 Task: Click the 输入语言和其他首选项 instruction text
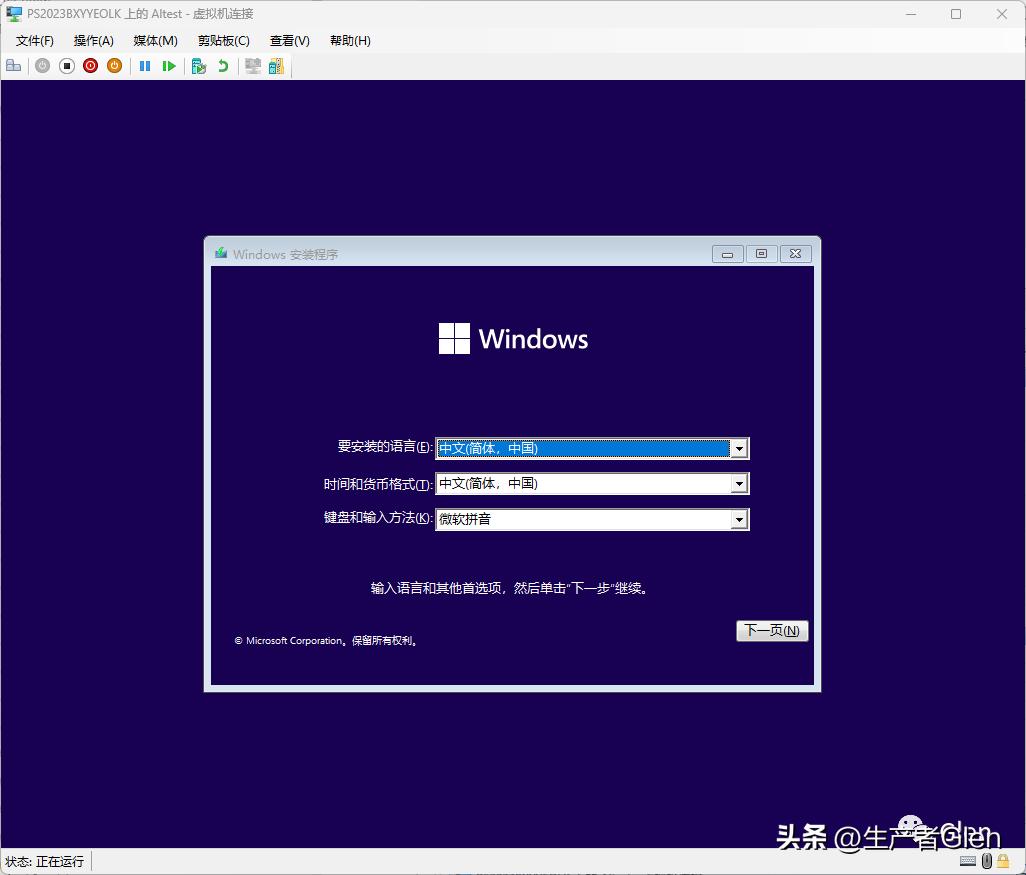[509, 588]
